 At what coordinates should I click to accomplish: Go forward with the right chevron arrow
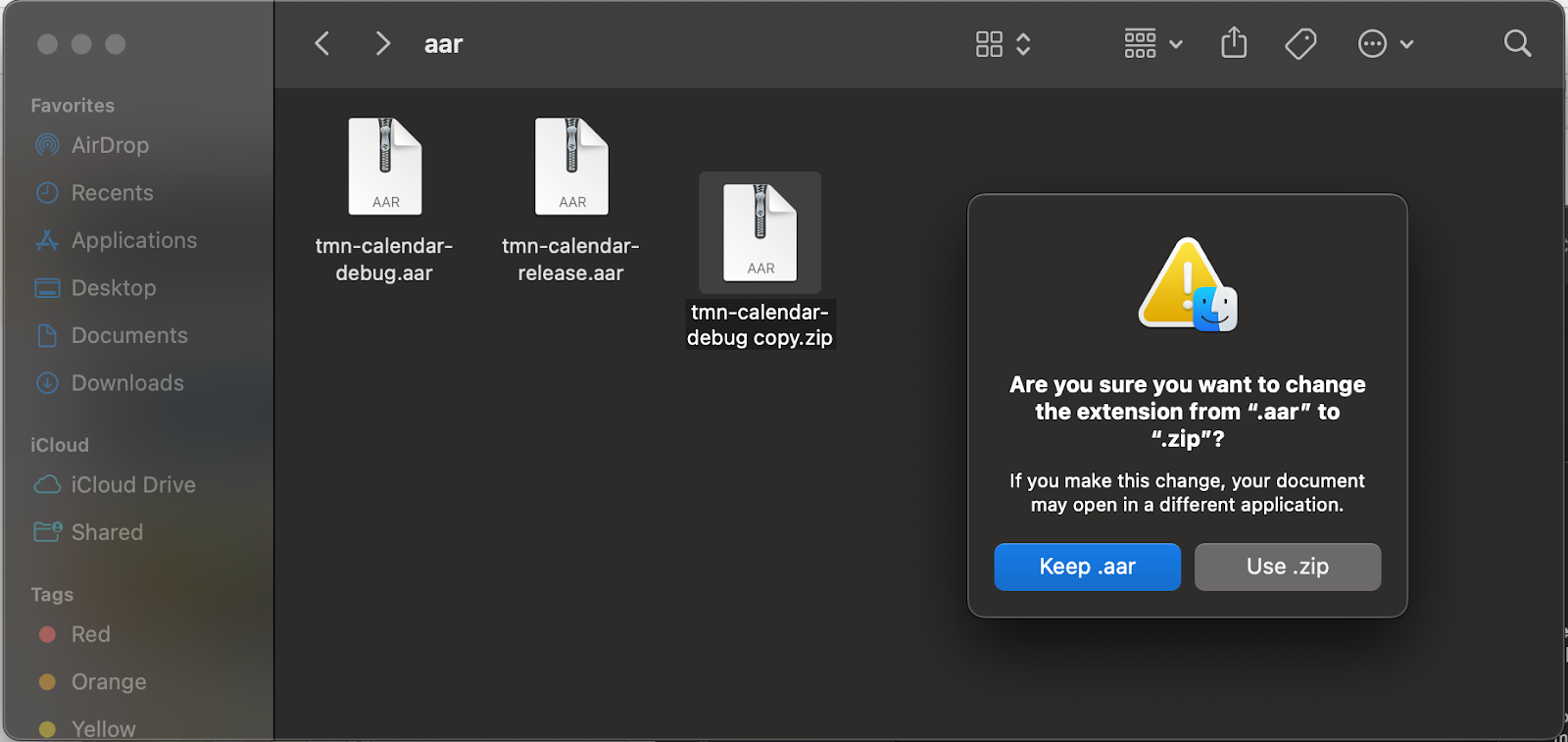click(383, 44)
